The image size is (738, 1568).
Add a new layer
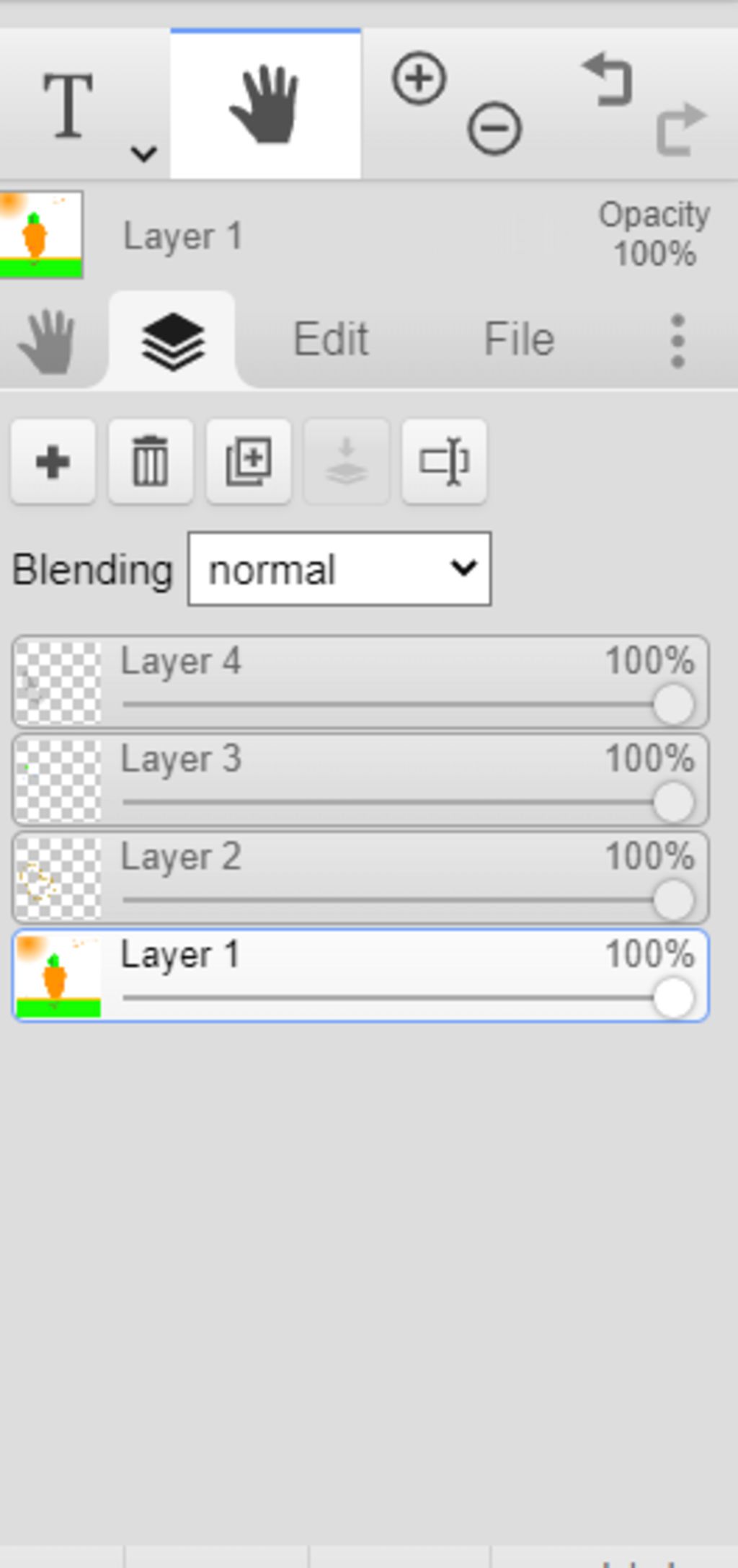pyautogui.click(x=53, y=462)
